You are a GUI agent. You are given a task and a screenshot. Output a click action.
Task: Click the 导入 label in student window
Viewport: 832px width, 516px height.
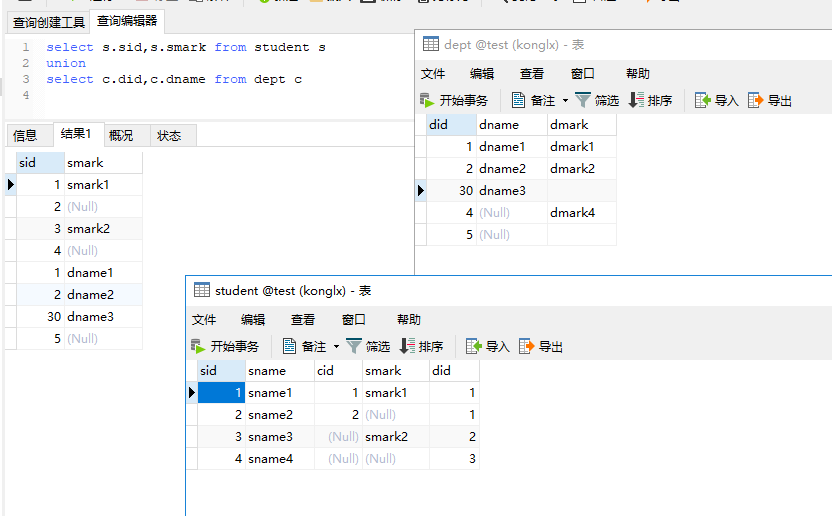[498, 347]
